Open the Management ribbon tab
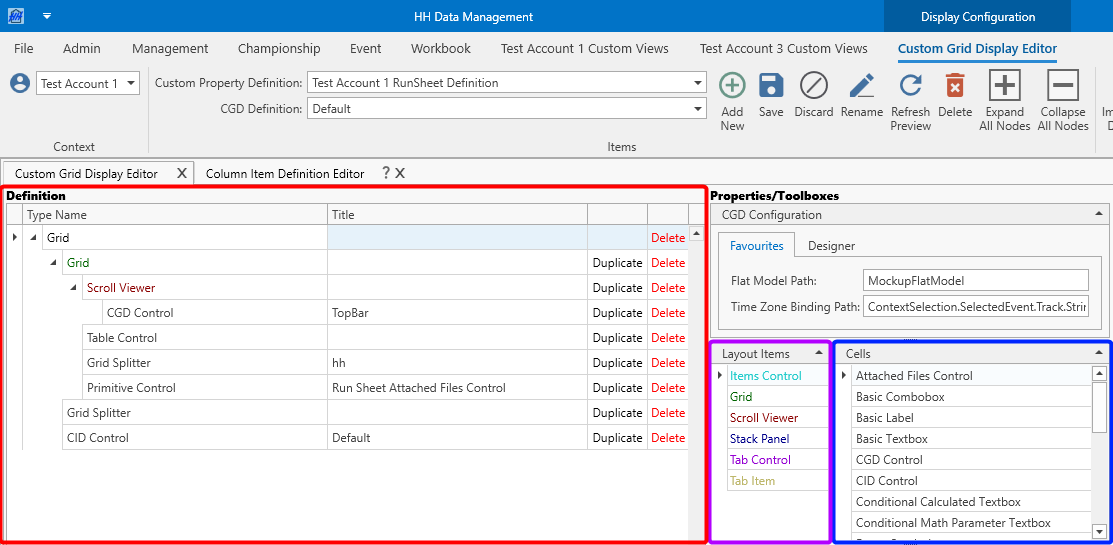 170,48
